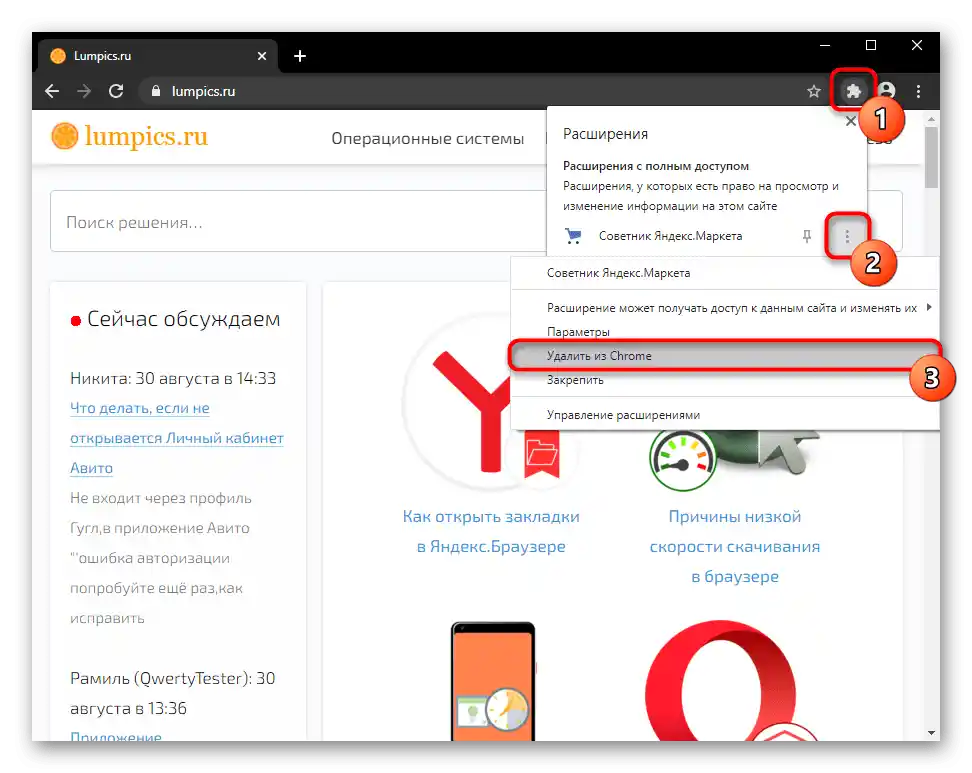972x773 pixels.
Task: Open more actions for Советник Яндекс.Маркета
Action: tap(847, 236)
